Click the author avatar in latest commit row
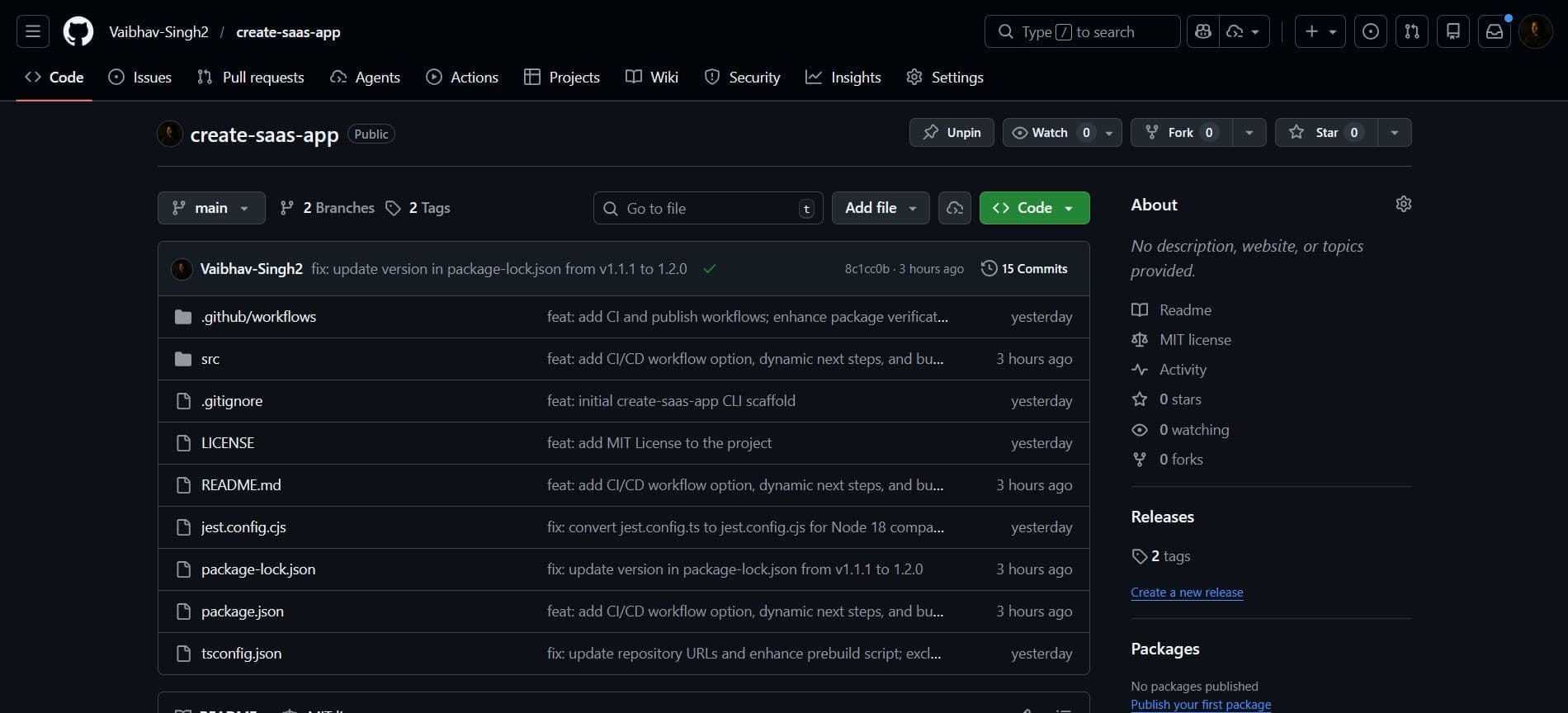 click(182, 269)
